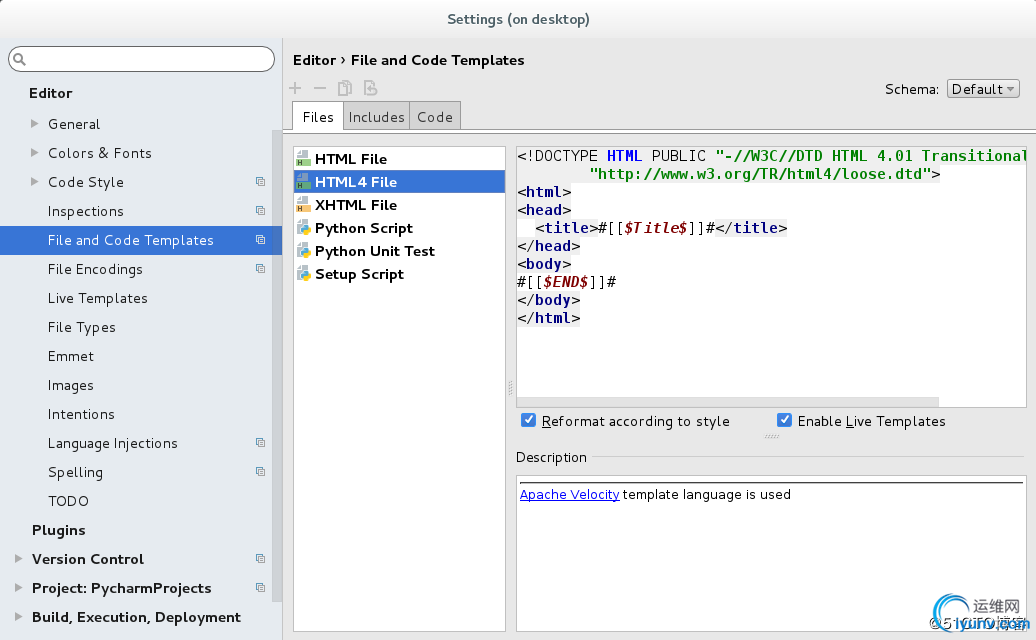Select the HTML File template

[x=399, y=159]
